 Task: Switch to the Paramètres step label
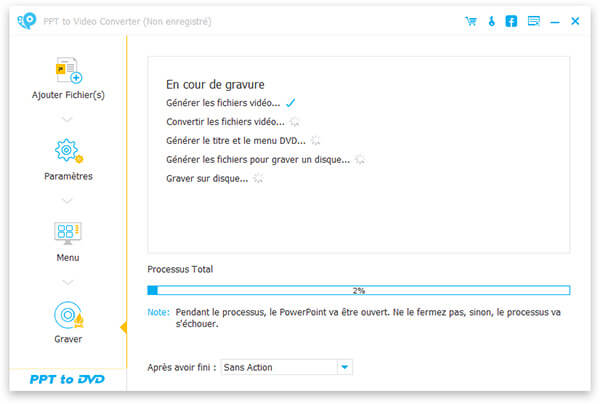click(68, 176)
